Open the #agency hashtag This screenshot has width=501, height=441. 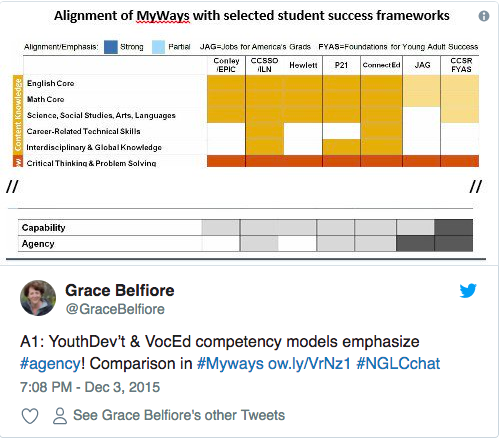pos(50,364)
